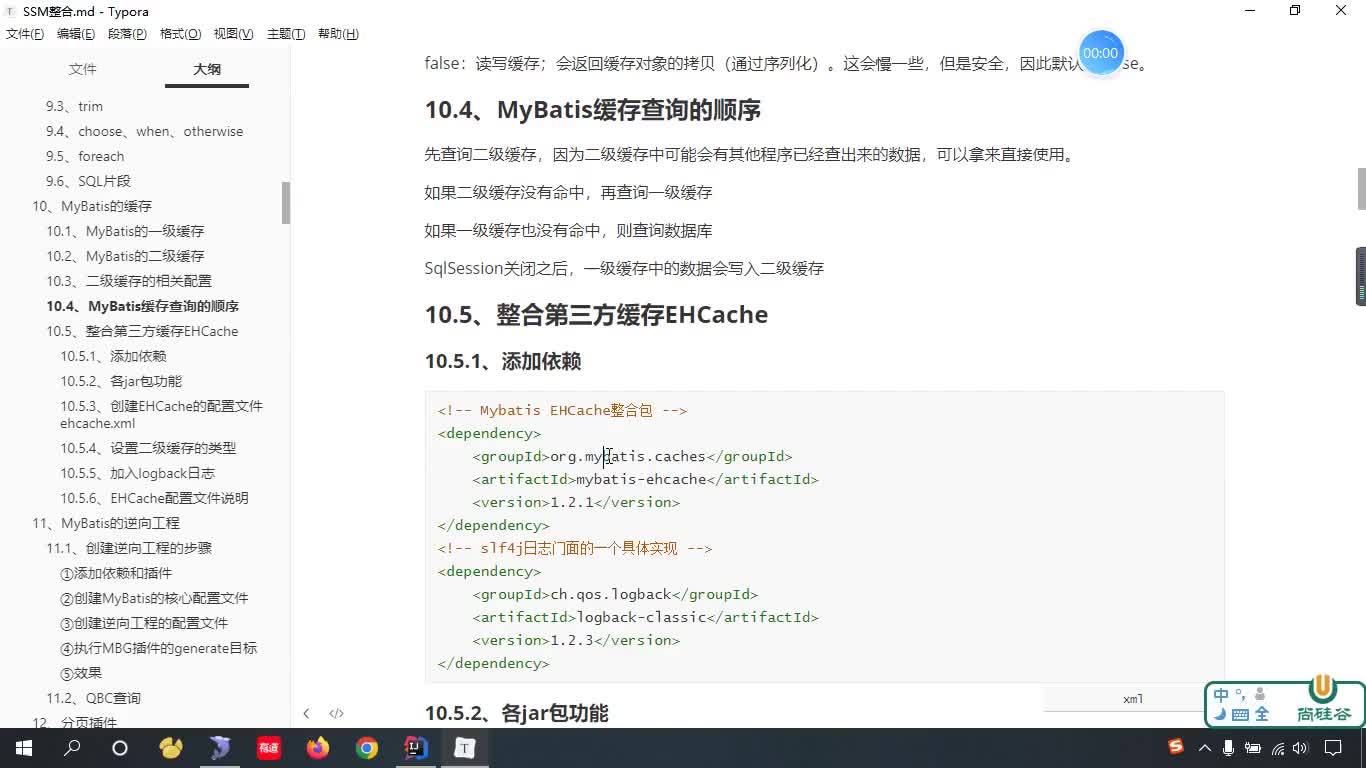Go to outline ③创建逆向工程的配置文件
This screenshot has height=768, width=1366.
(x=144, y=623)
